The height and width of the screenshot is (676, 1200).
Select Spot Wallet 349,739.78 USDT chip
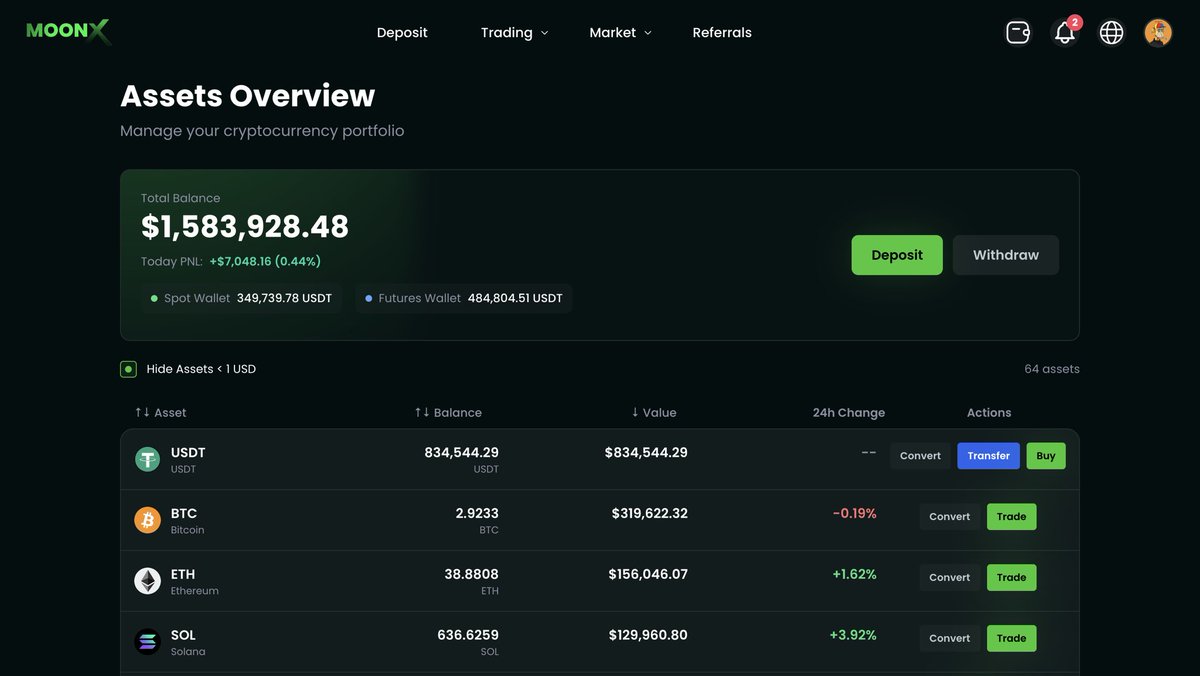coord(241,298)
